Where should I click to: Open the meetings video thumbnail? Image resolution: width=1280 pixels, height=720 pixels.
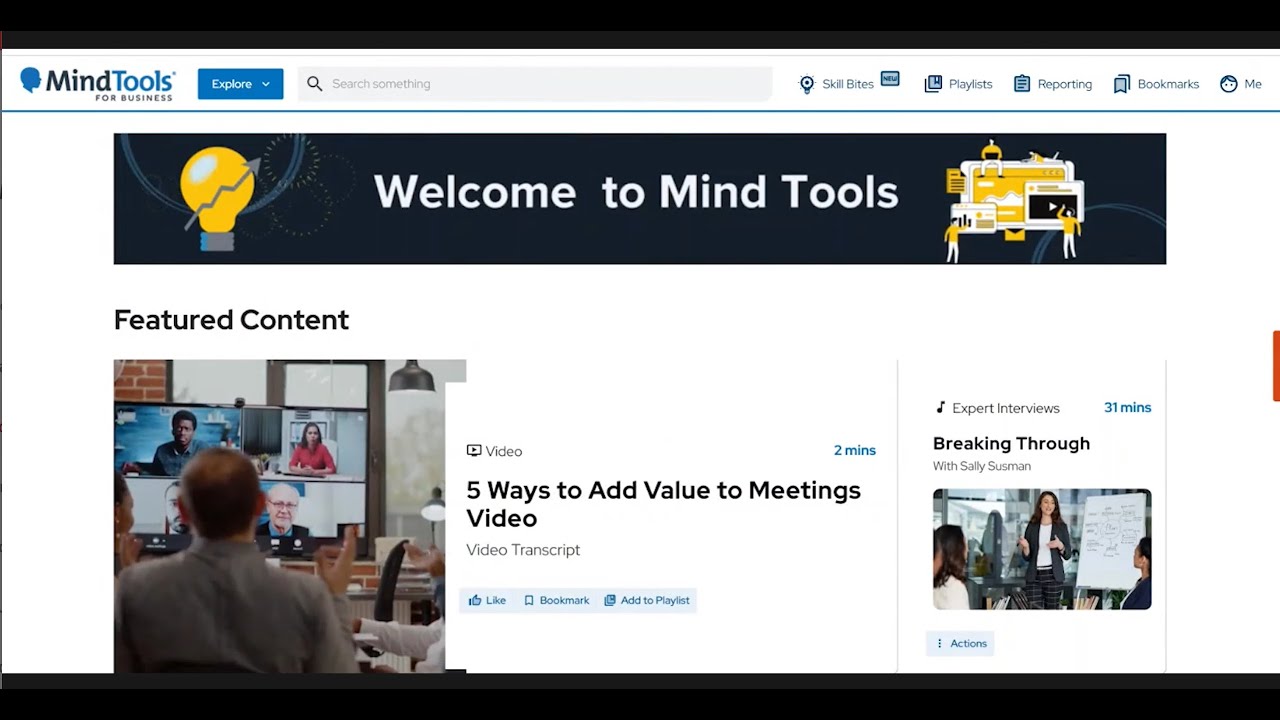point(290,516)
